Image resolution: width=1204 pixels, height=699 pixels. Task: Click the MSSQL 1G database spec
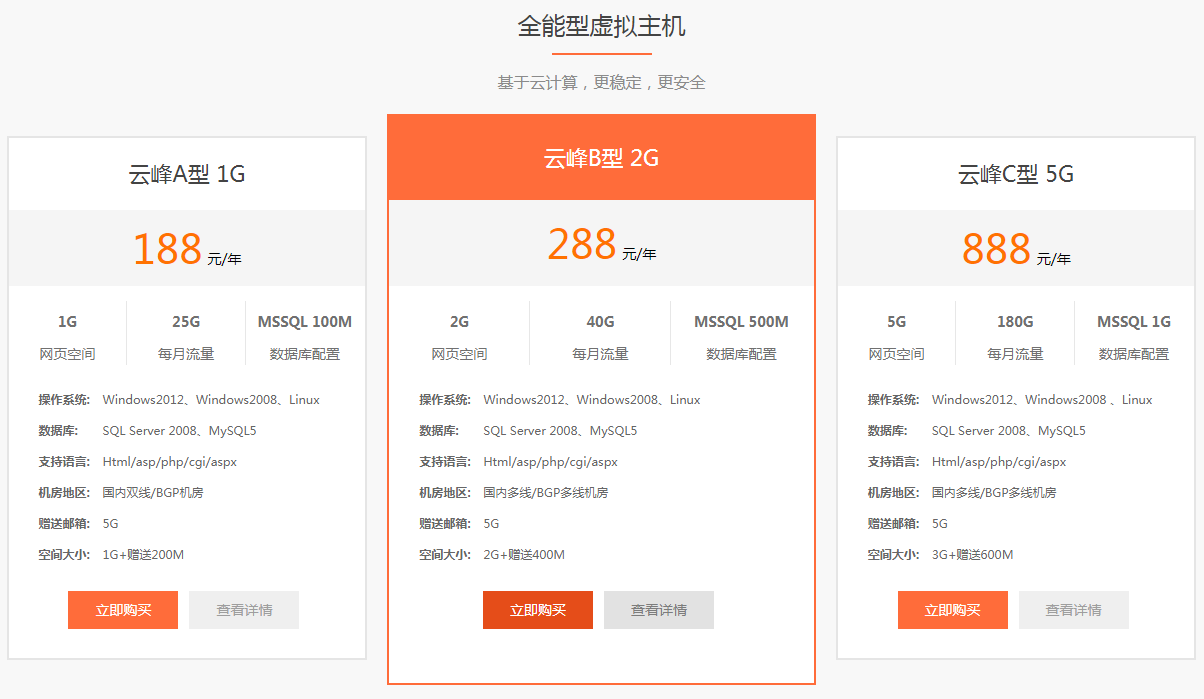tap(1133, 322)
